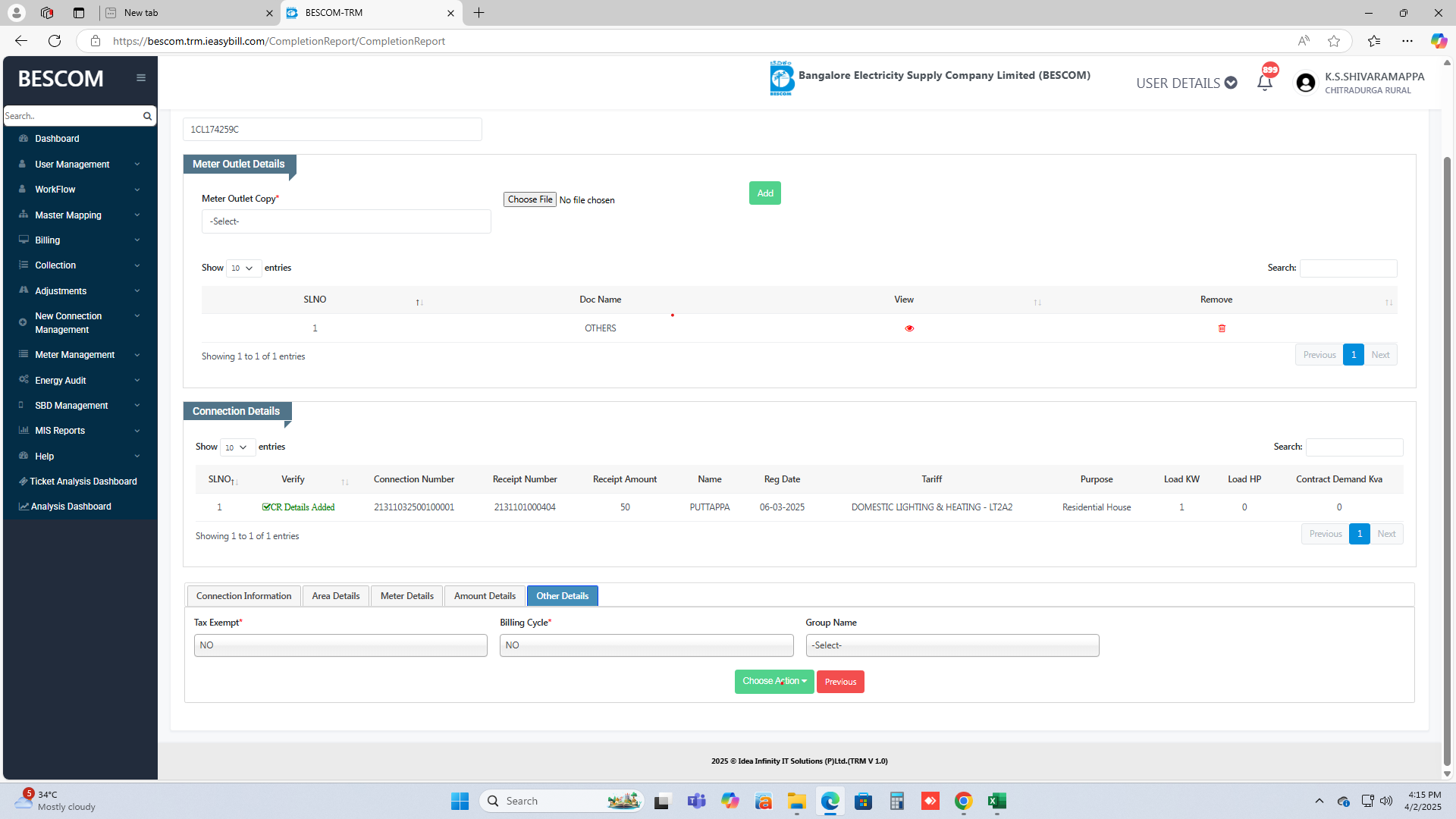The image size is (1456, 819).
Task: Click the browser back arrow
Action: [x=21, y=41]
